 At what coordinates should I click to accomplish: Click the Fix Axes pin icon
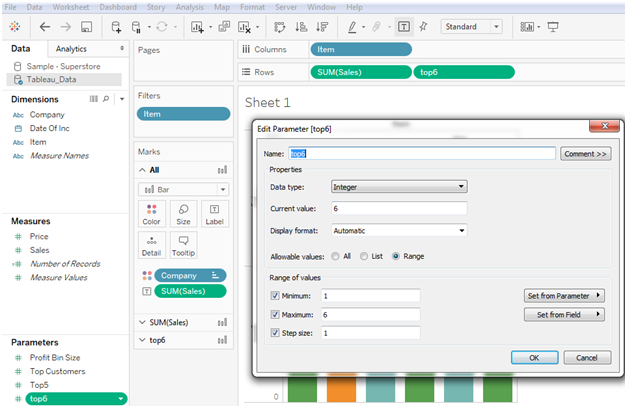423,27
